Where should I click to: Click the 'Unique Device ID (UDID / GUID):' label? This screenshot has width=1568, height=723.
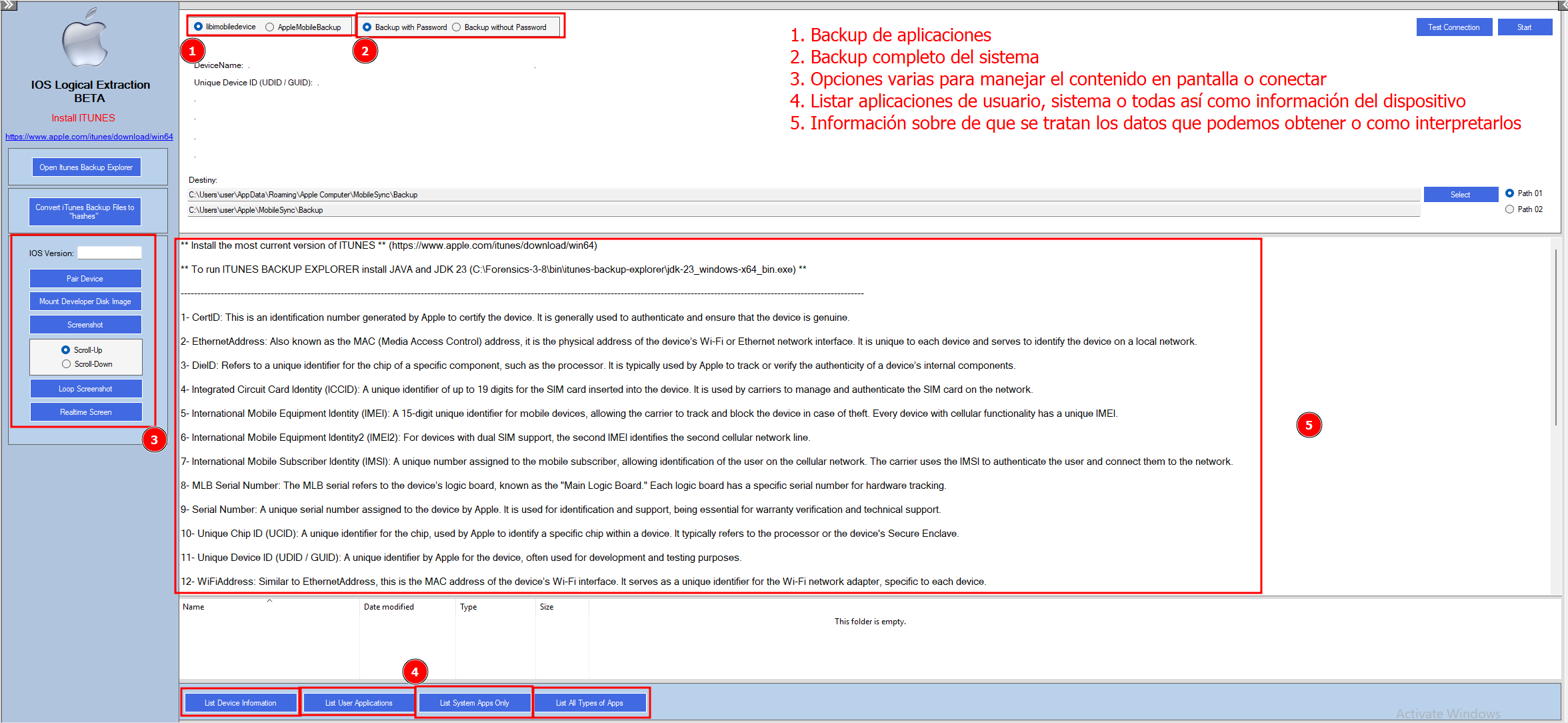coord(253,83)
